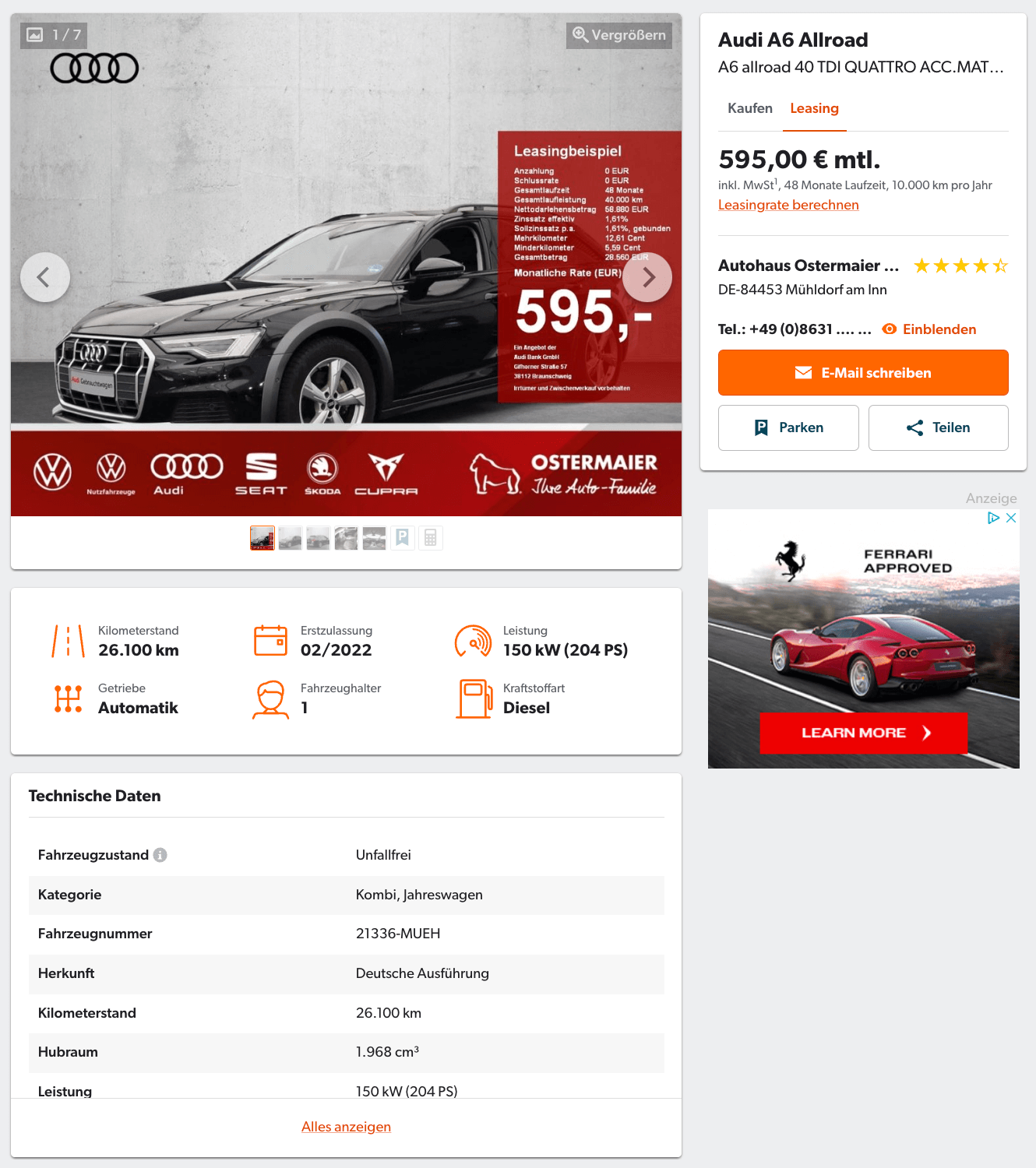Open the parking thumbnail icon in gallery strip
The height and width of the screenshot is (1168, 1036).
tap(402, 538)
